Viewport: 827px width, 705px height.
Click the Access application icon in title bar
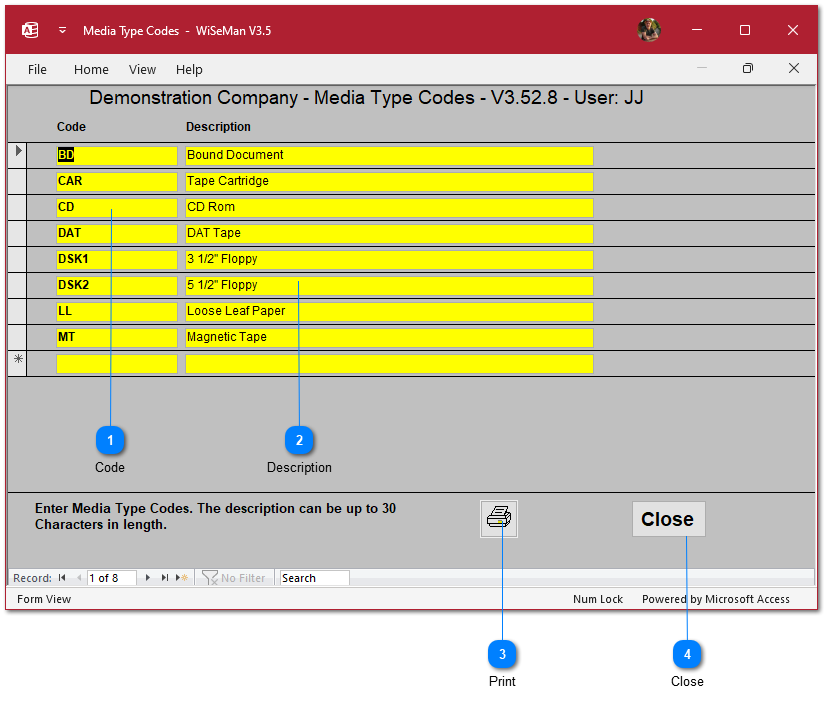click(30, 30)
